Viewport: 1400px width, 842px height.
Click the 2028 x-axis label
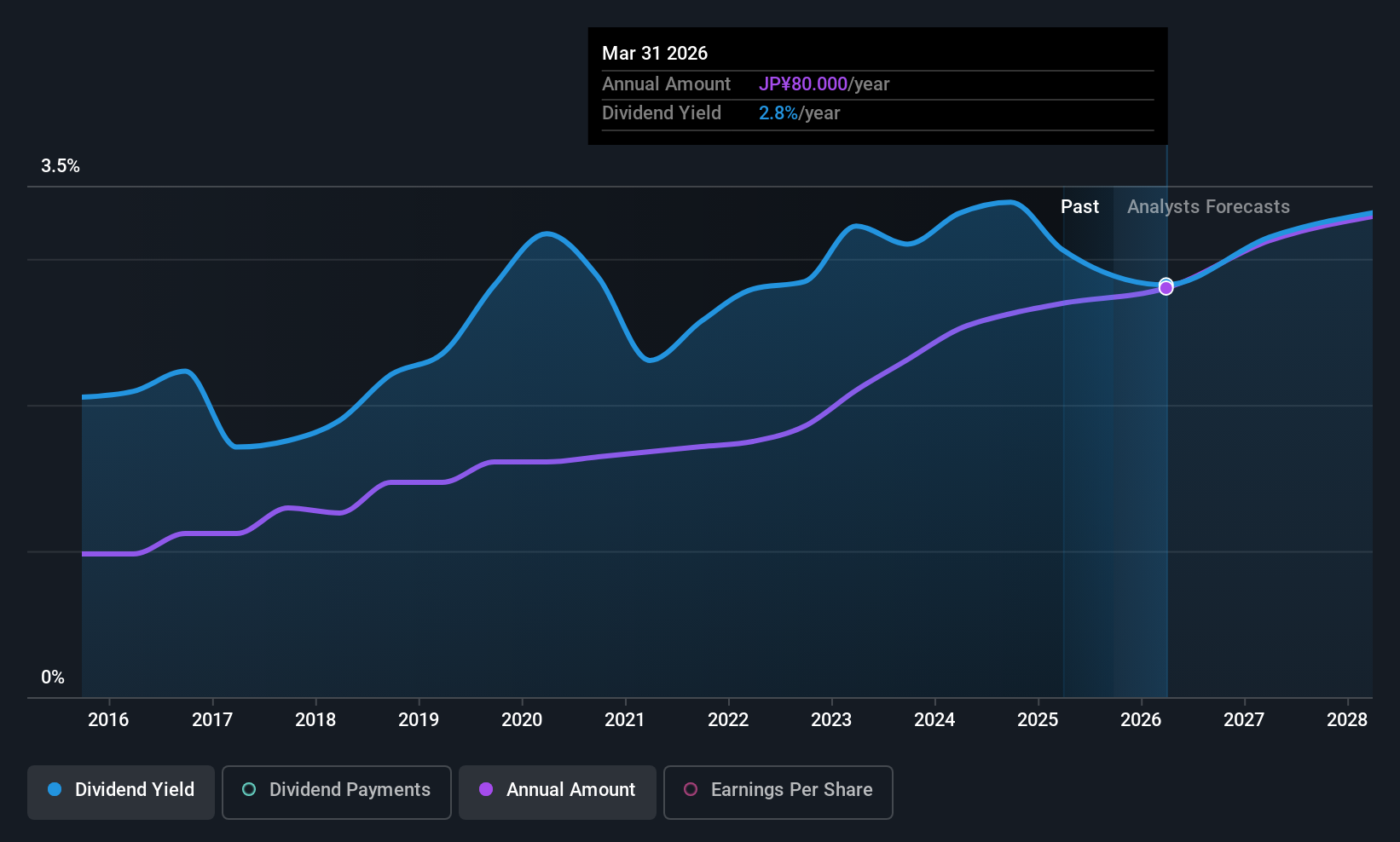point(1347,720)
